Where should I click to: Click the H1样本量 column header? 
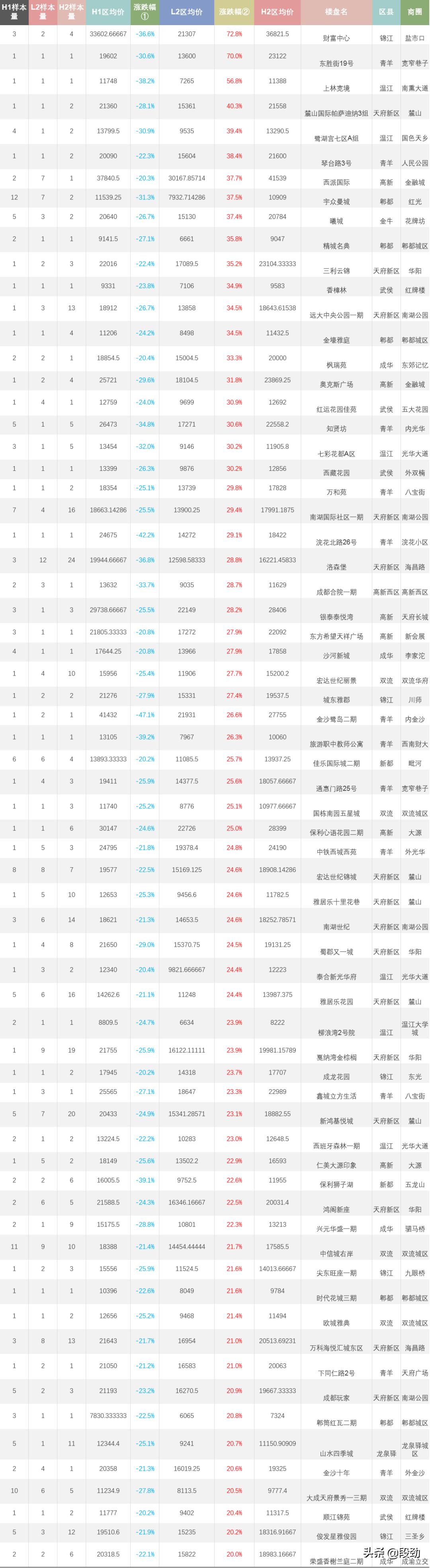click(x=14, y=12)
